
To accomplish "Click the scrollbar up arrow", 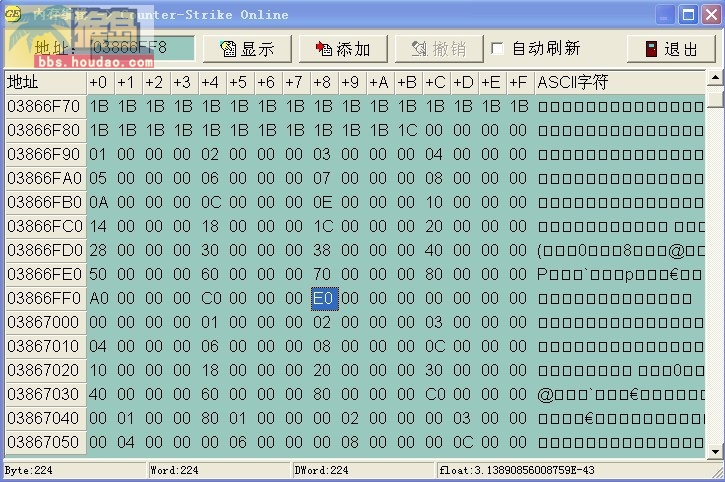I will (715, 78).
